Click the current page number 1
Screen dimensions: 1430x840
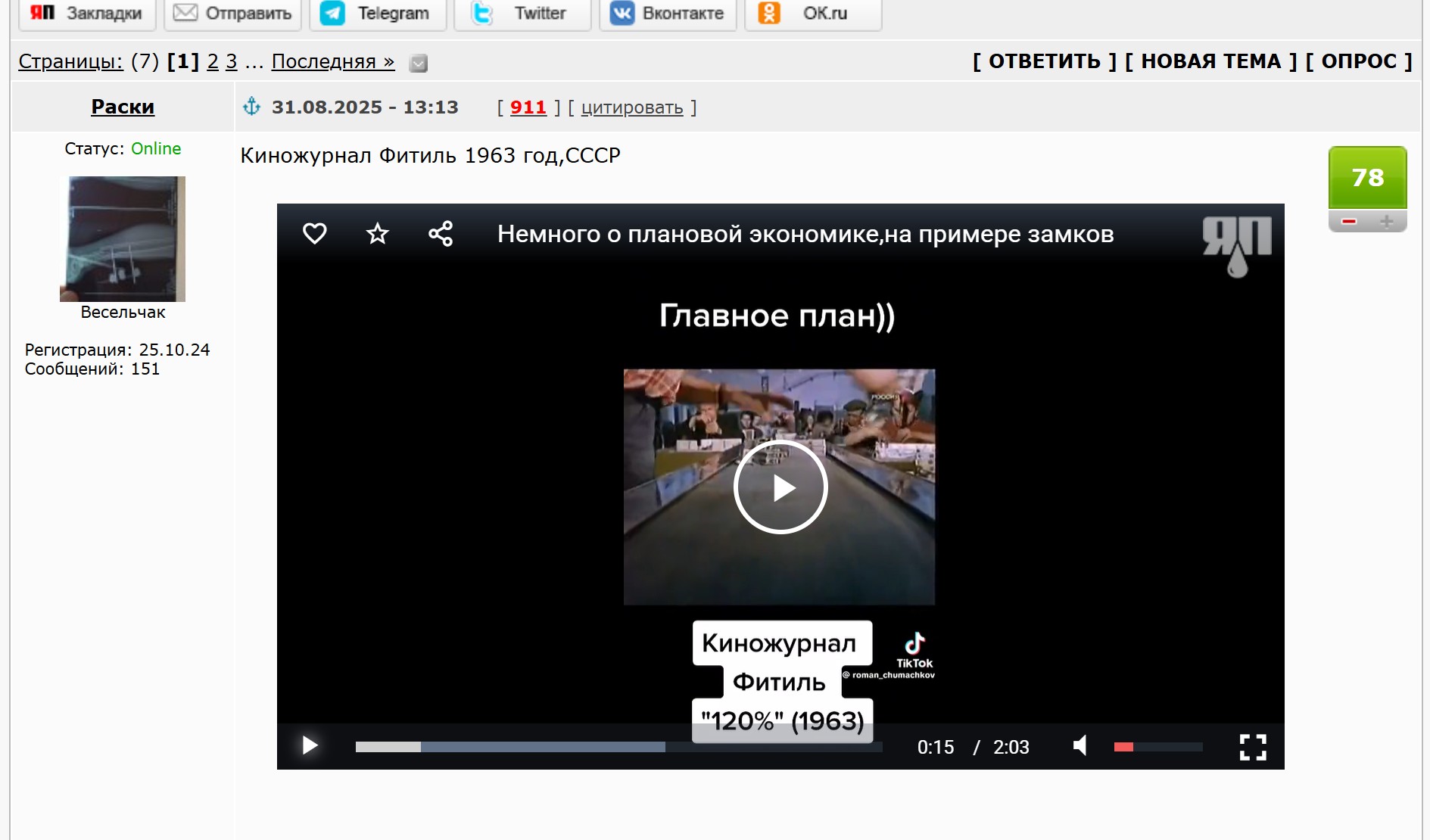[183, 61]
